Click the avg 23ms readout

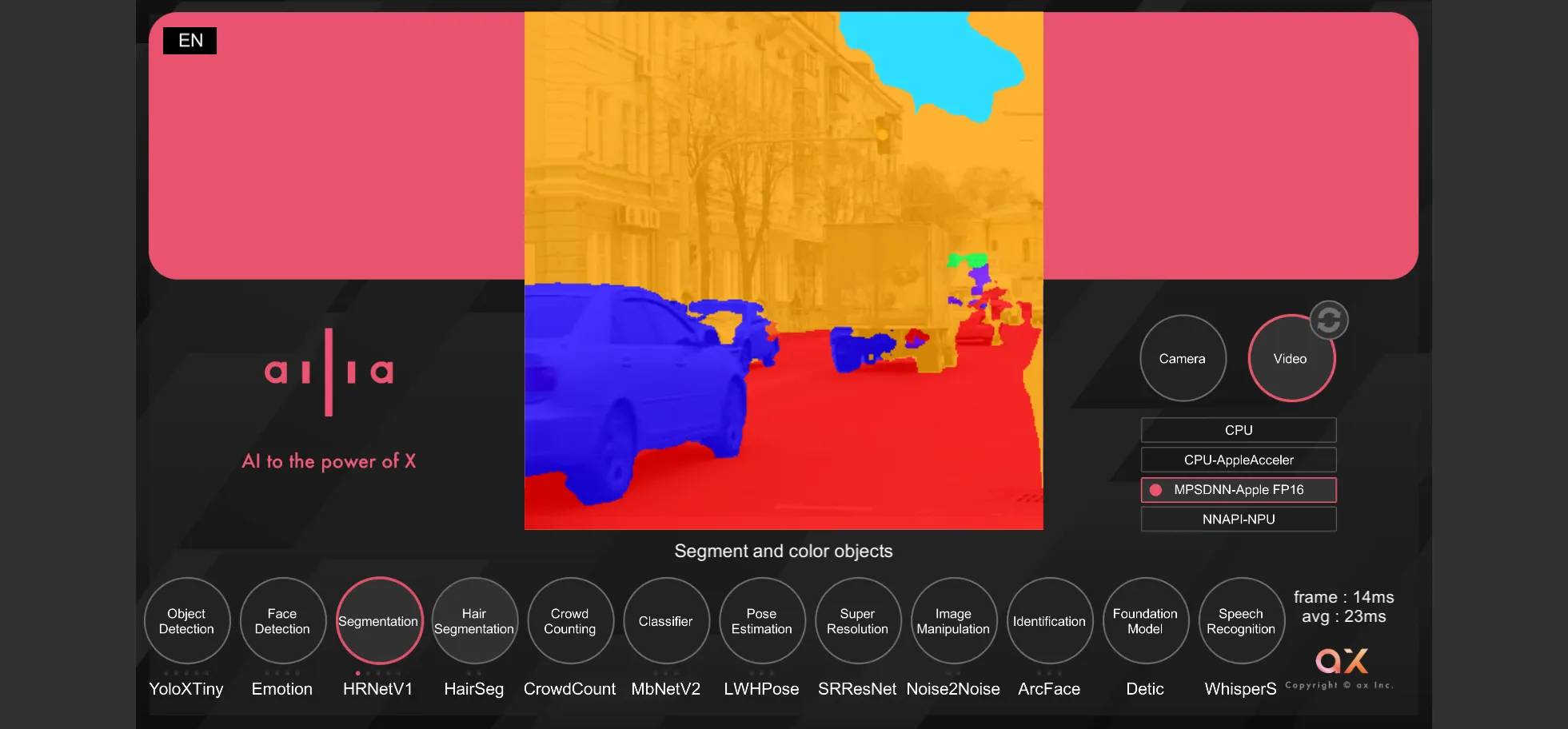[1344, 616]
